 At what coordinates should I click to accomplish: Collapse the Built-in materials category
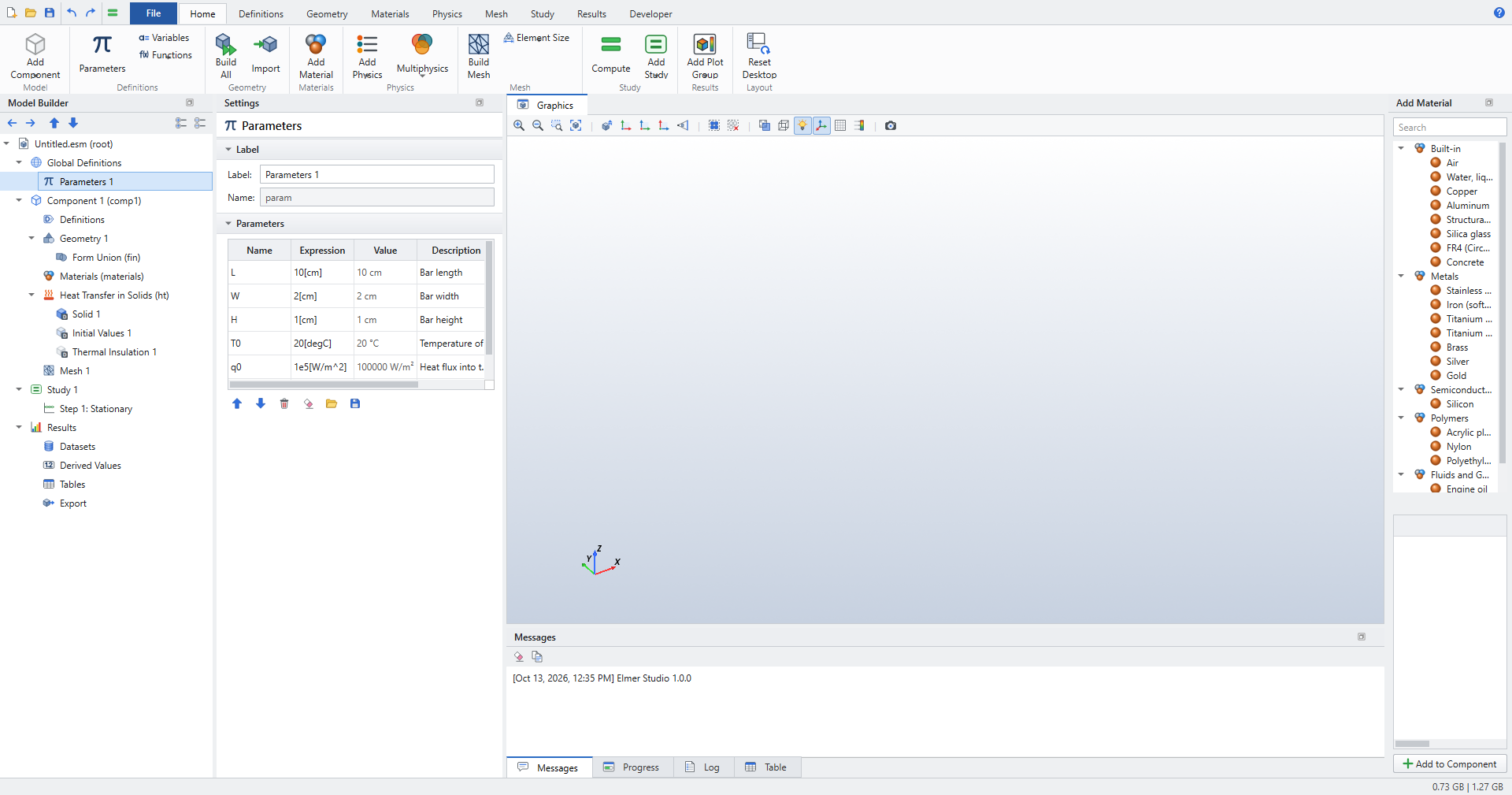pos(1401,148)
